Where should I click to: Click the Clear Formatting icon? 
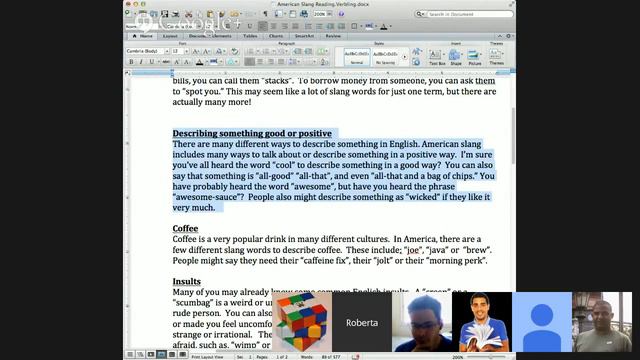coord(235,51)
